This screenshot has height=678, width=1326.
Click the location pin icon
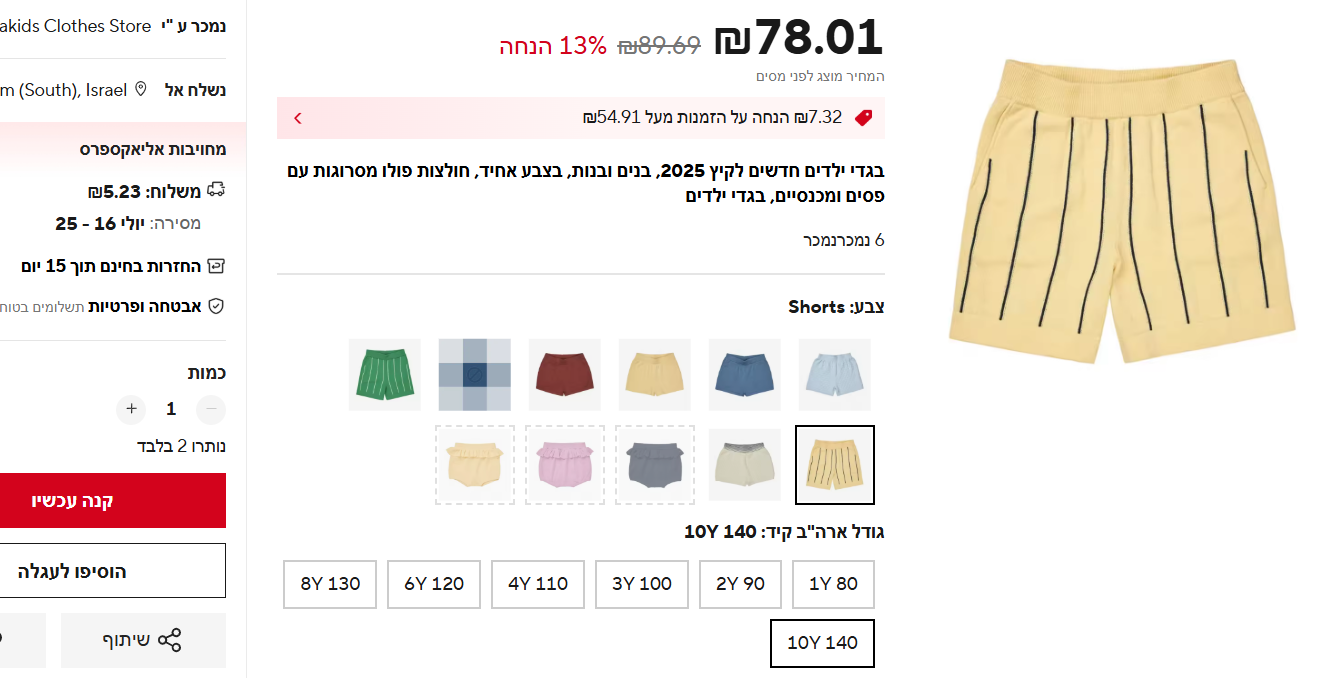[x=141, y=89]
